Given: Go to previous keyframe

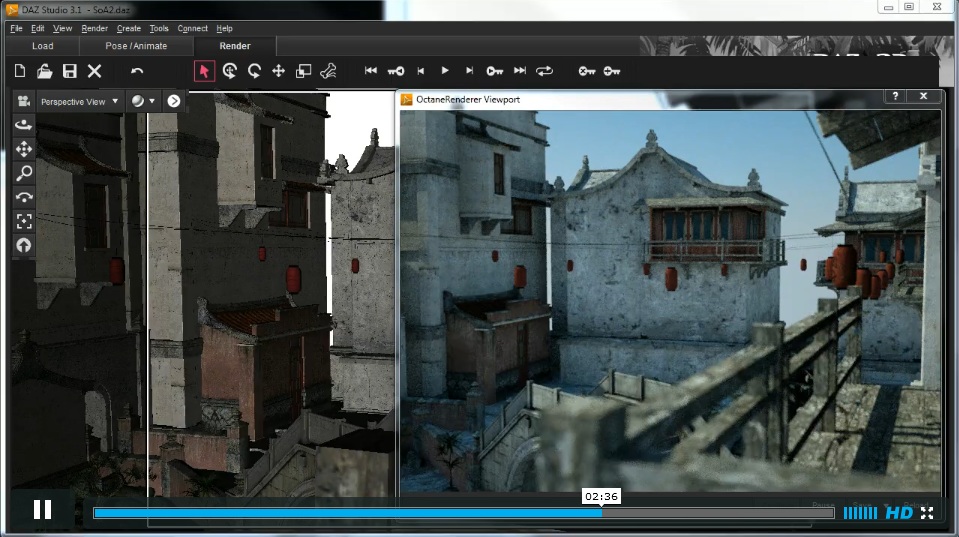Looking at the screenshot, I should coord(396,71).
